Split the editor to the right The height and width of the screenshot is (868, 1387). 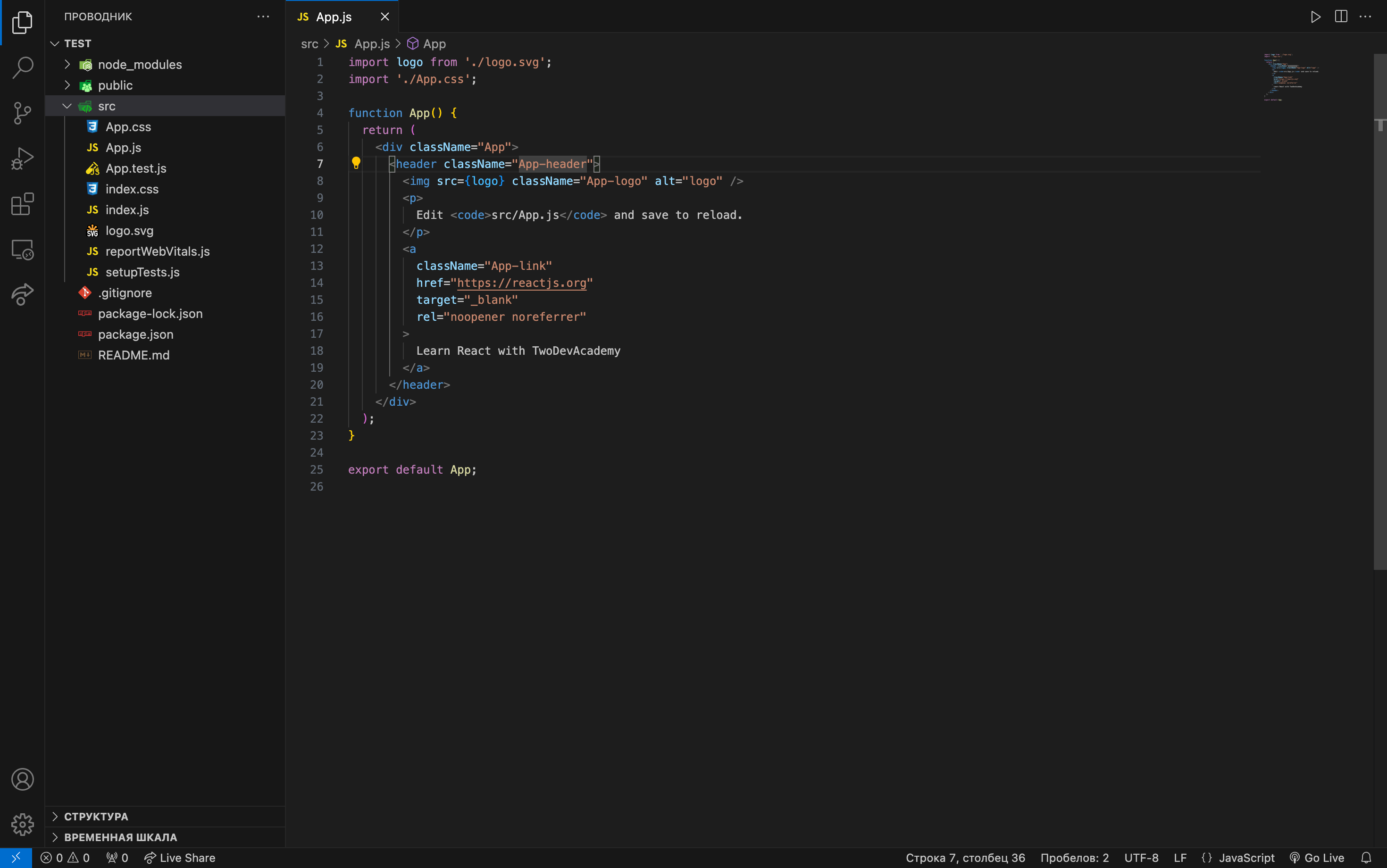1340,17
